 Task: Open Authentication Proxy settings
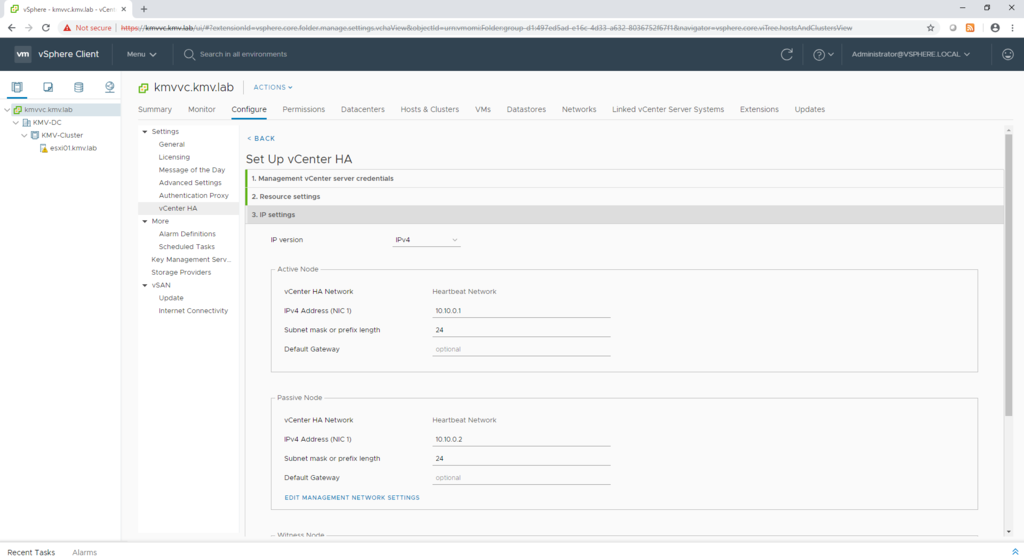194,196
